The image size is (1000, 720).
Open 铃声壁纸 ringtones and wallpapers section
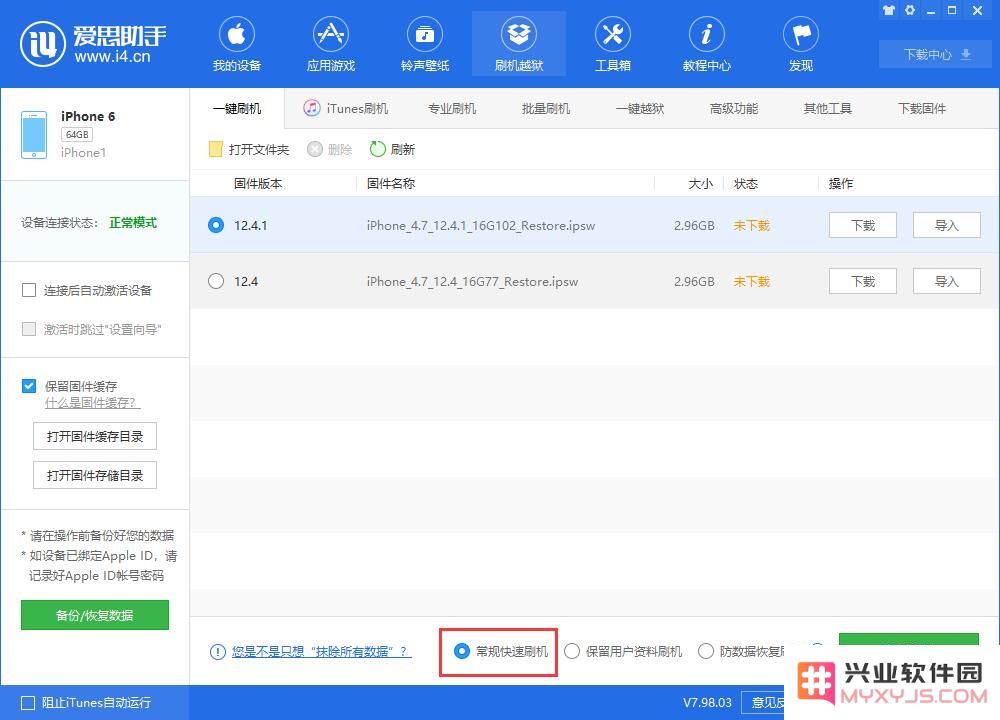(425, 43)
